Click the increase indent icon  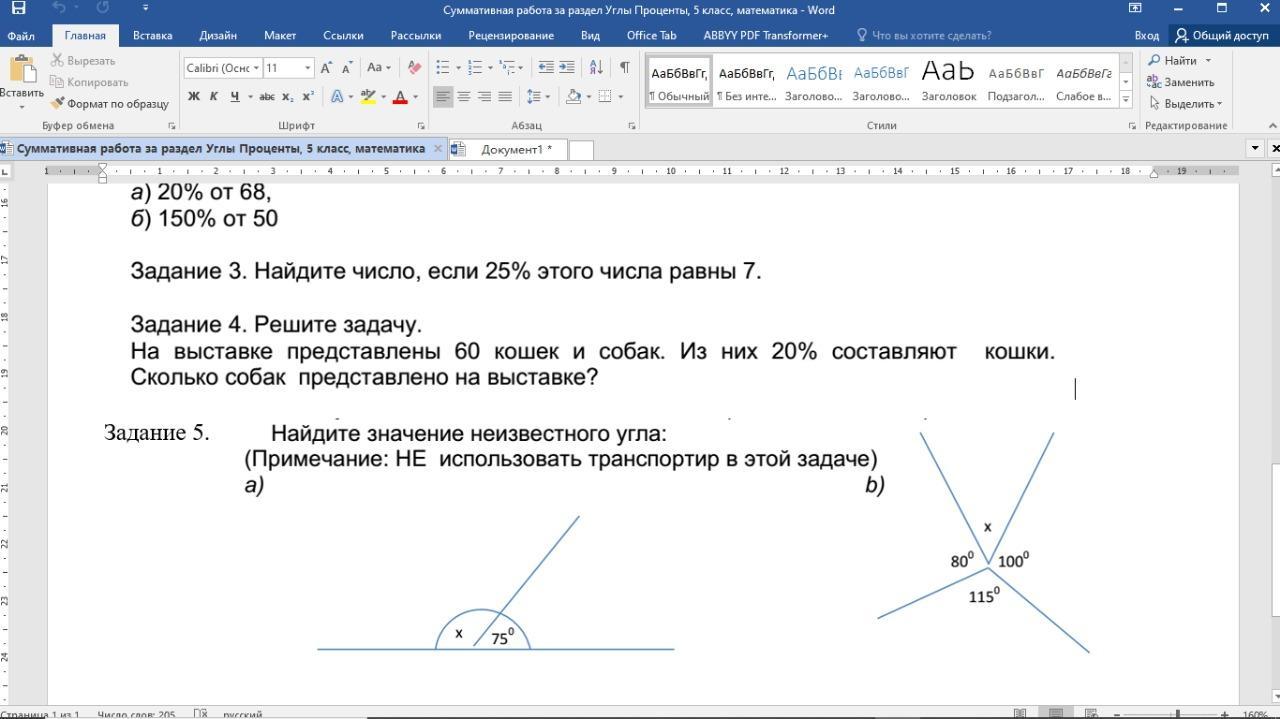click(x=567, y=68)
